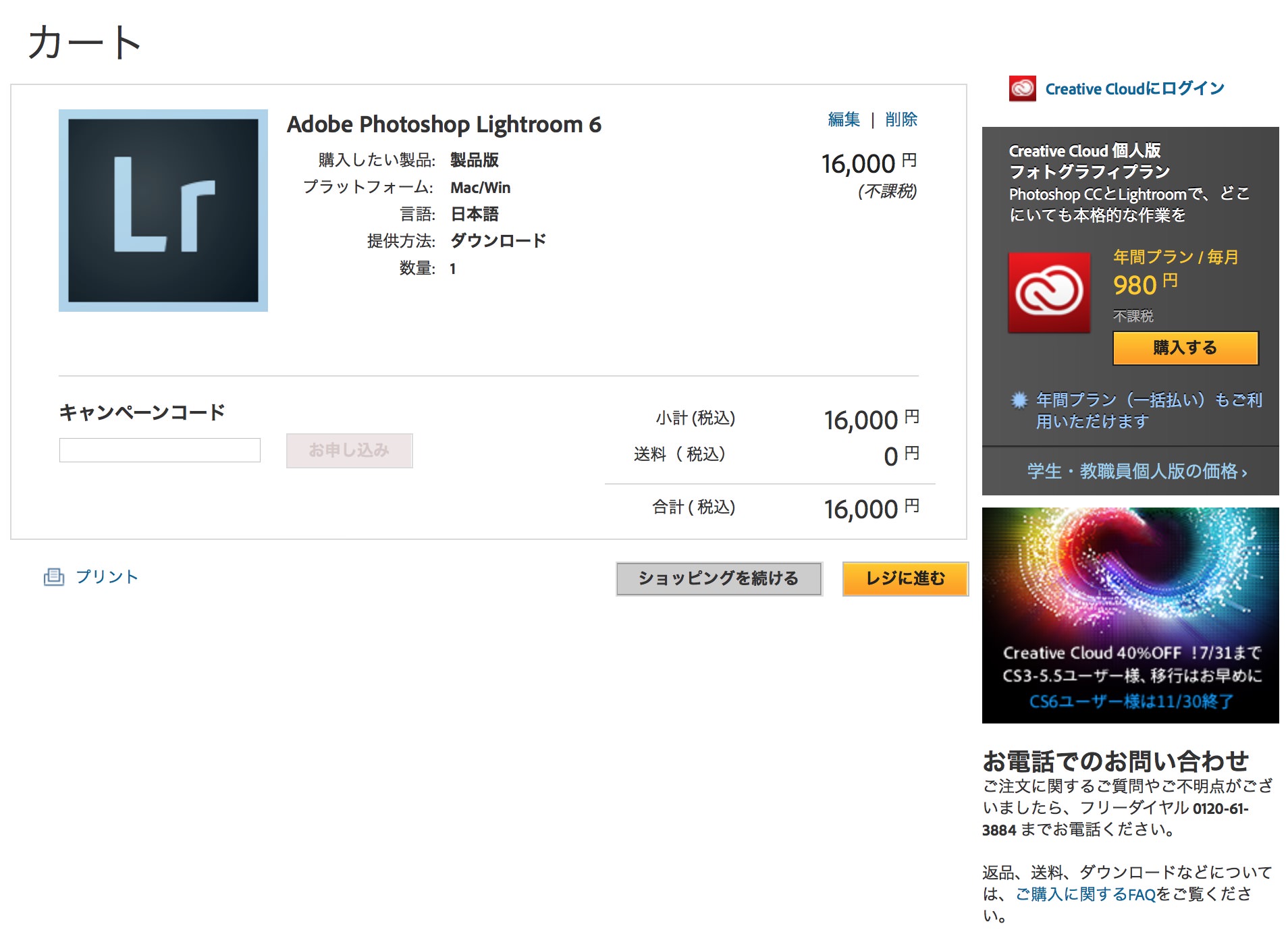Click the 合計 (税込) total amount
This screenshot has height=930, width=1288.
tap(871, 509)
